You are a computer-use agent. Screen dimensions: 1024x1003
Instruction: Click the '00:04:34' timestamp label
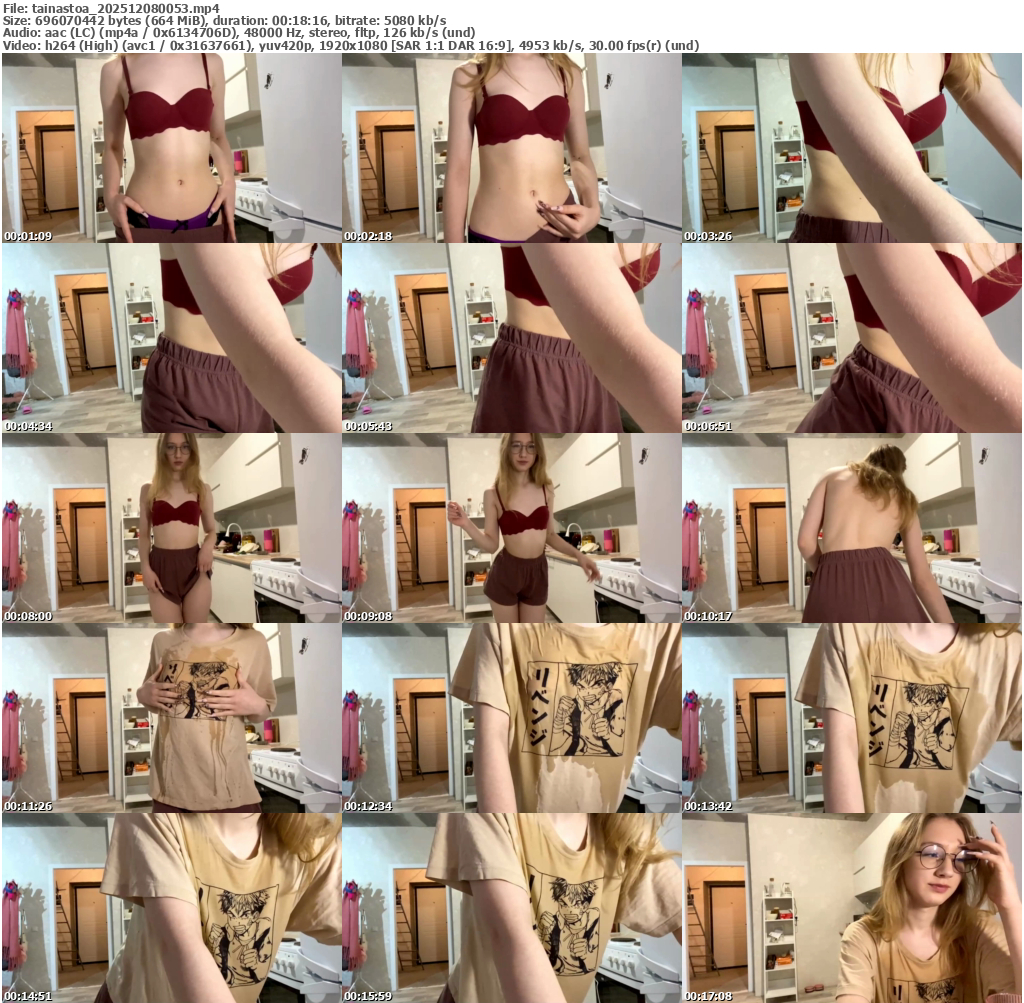pyautogui.click(x=27, y=426)
